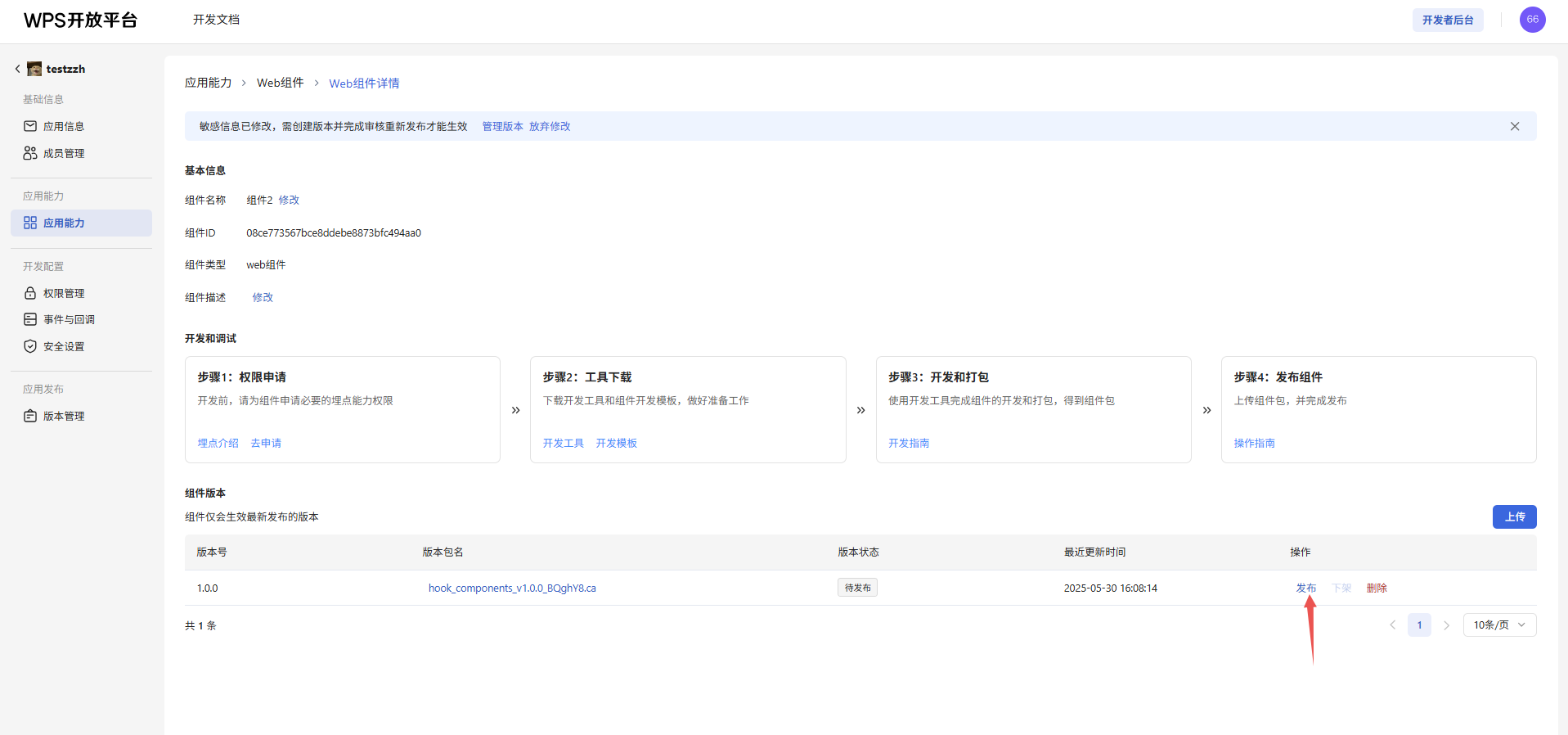Click the 版本管理 clipboard icon

(x=30, y=416)
